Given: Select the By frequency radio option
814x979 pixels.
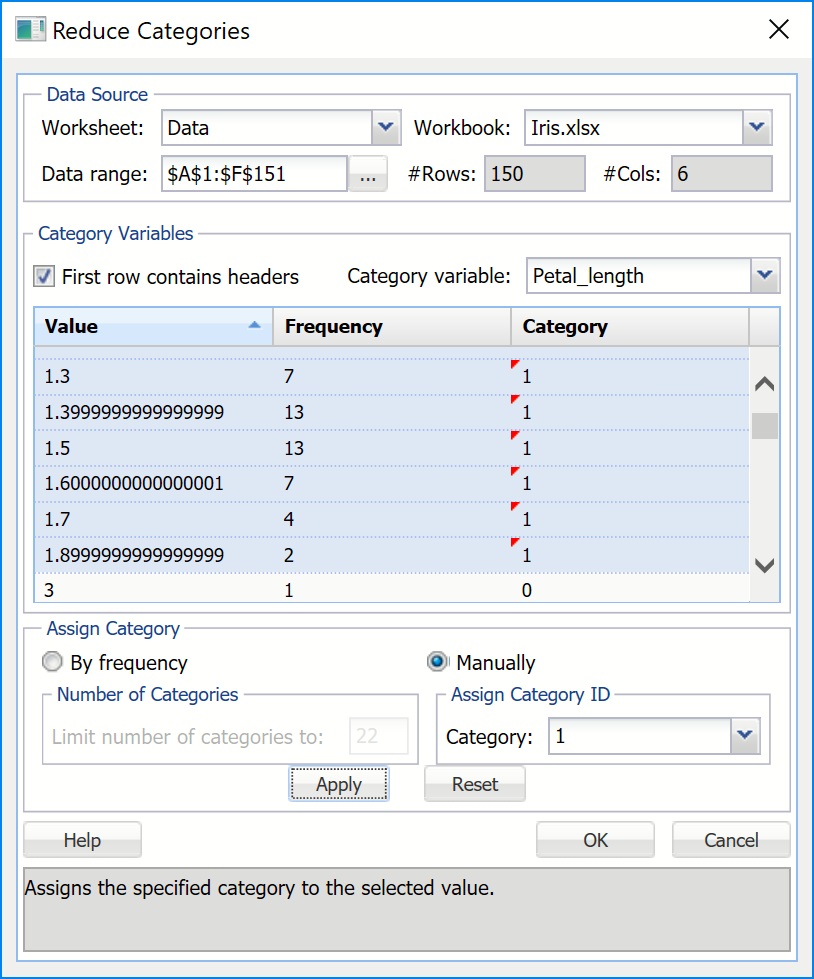Looking at the screenshot, I should coord(52,662).
